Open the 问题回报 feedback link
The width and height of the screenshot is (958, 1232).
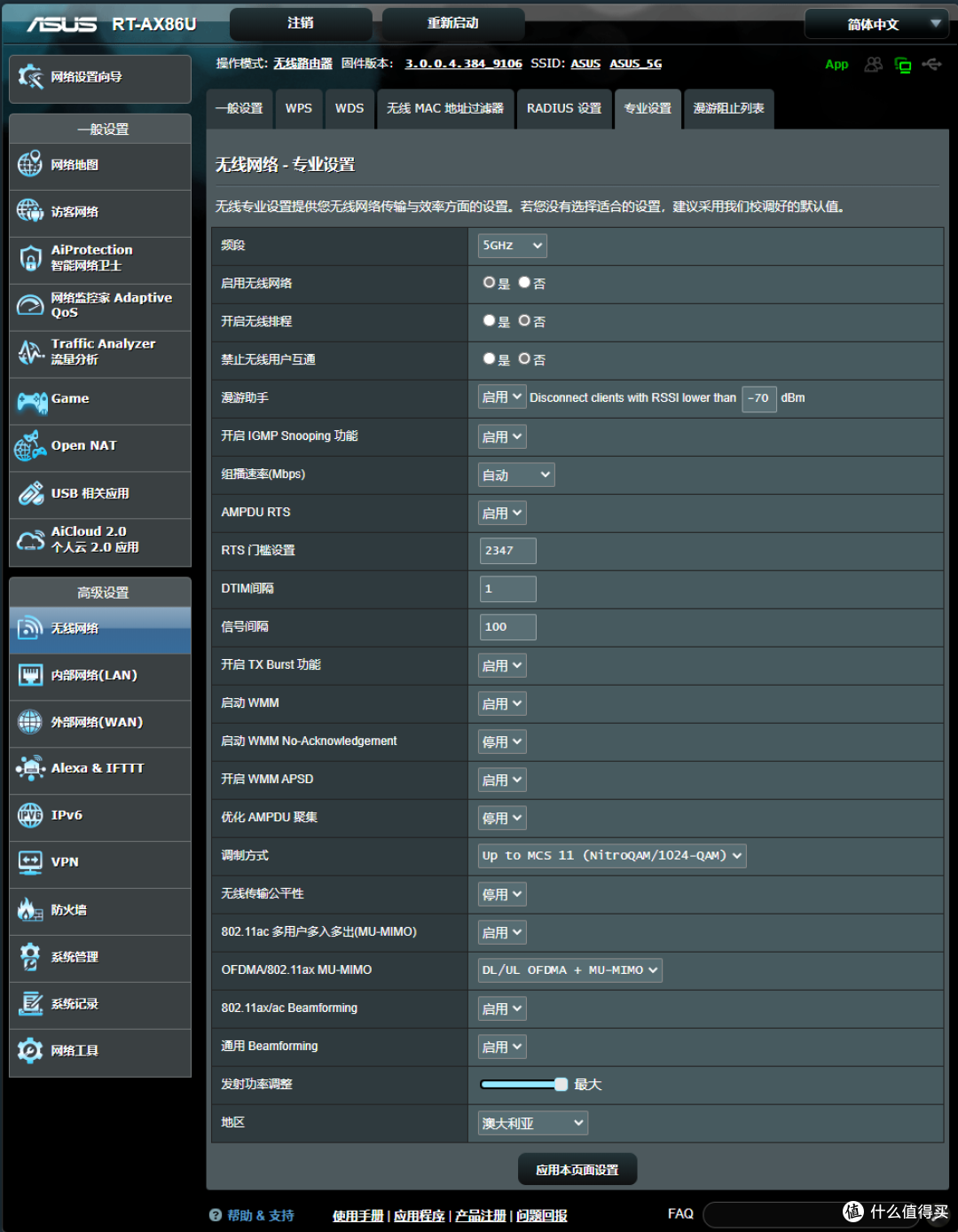pos(542,1216)
